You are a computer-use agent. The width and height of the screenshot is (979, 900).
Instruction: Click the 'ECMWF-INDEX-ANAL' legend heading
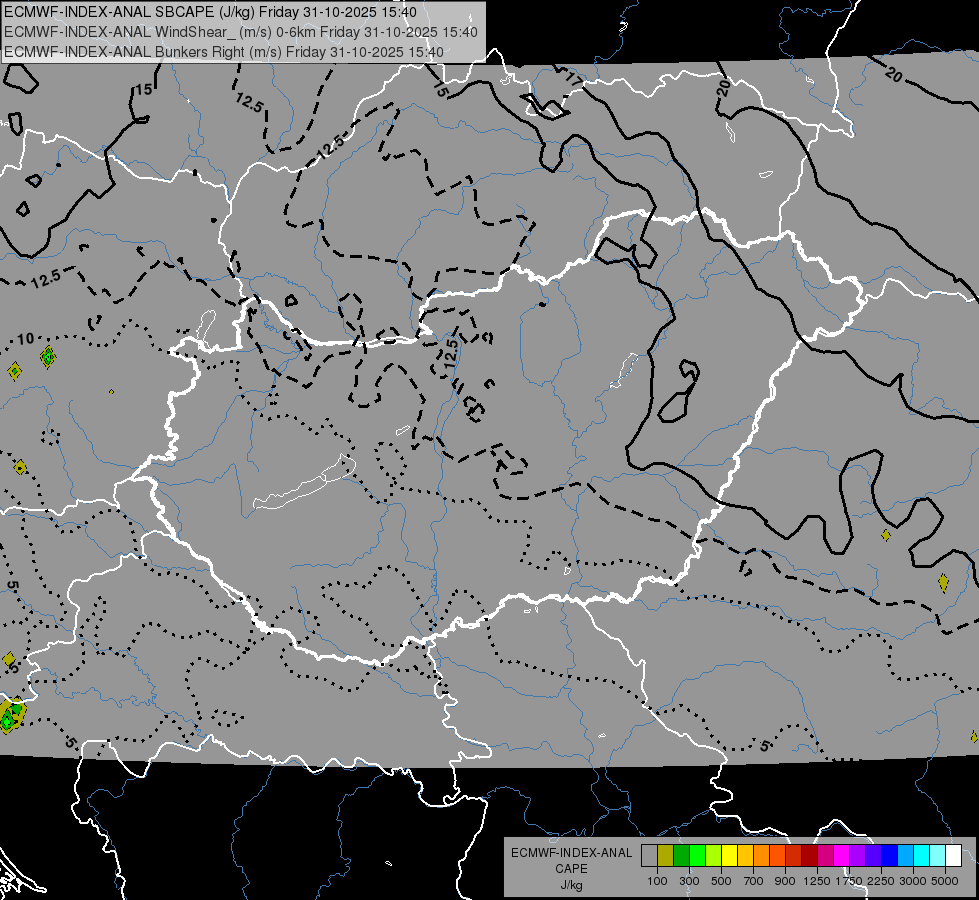(571, 853)
